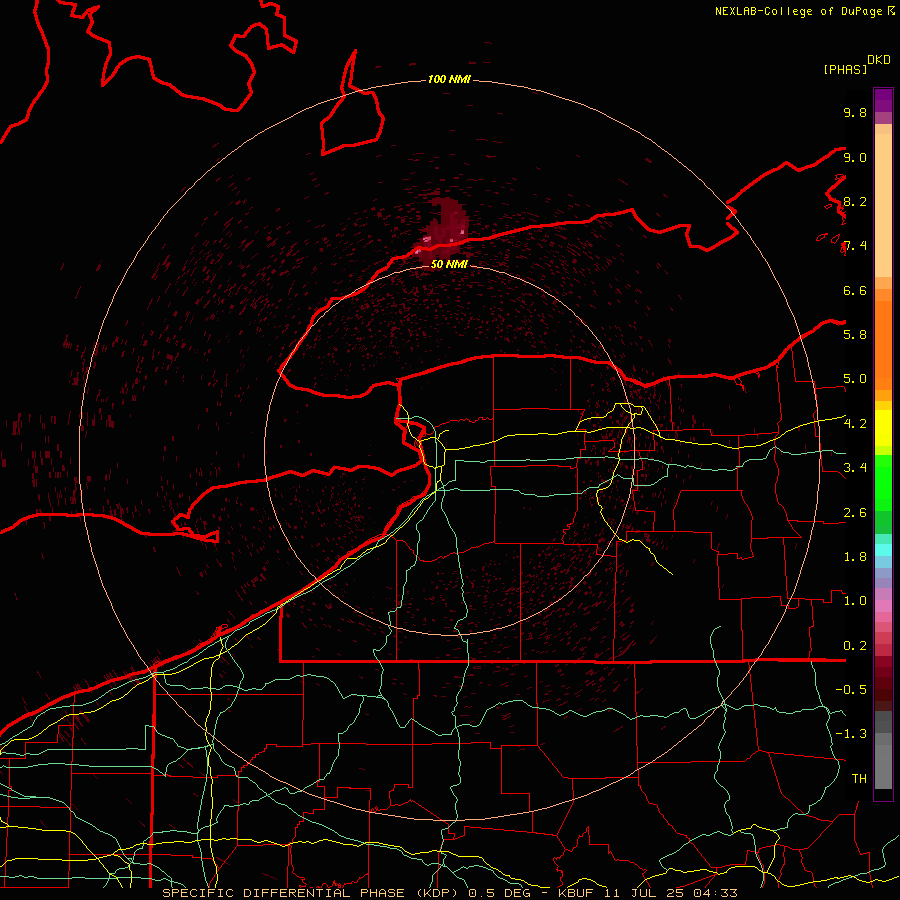The height and width of the screenshot is (900, 900).
Task: Click the 9.0 legend value
Action: tap(855, 157)
